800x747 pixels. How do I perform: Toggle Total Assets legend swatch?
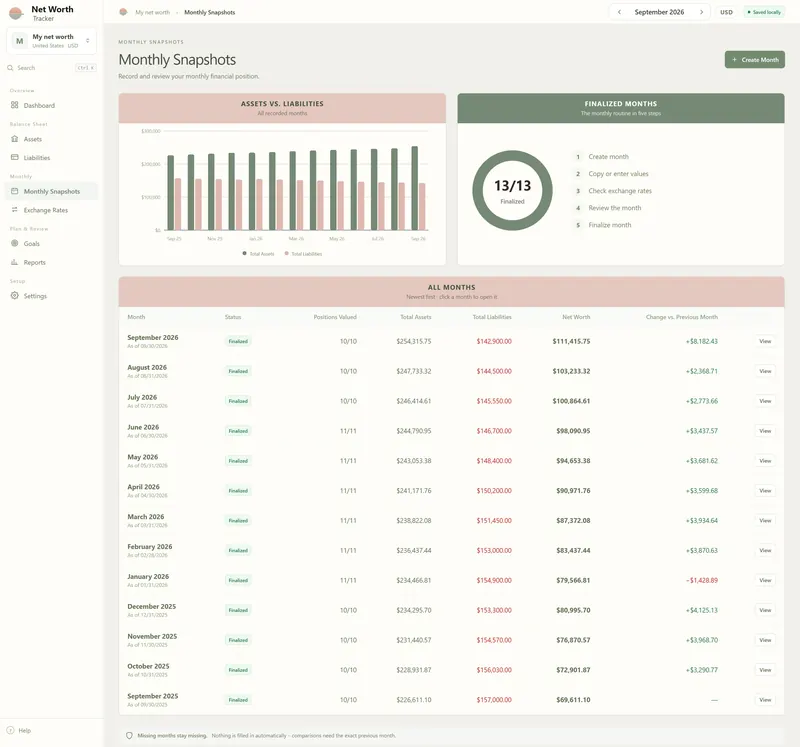tap(244, 253)
